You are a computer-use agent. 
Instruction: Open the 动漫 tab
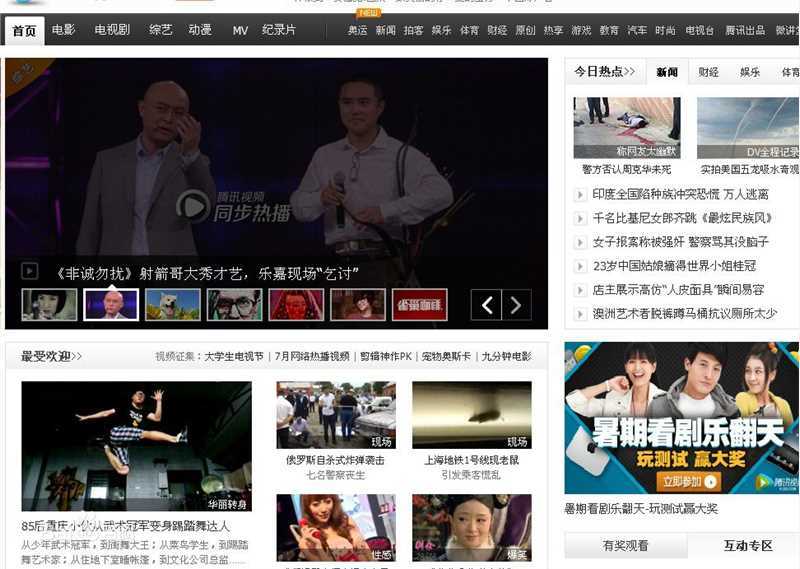[x=200, y=30]
